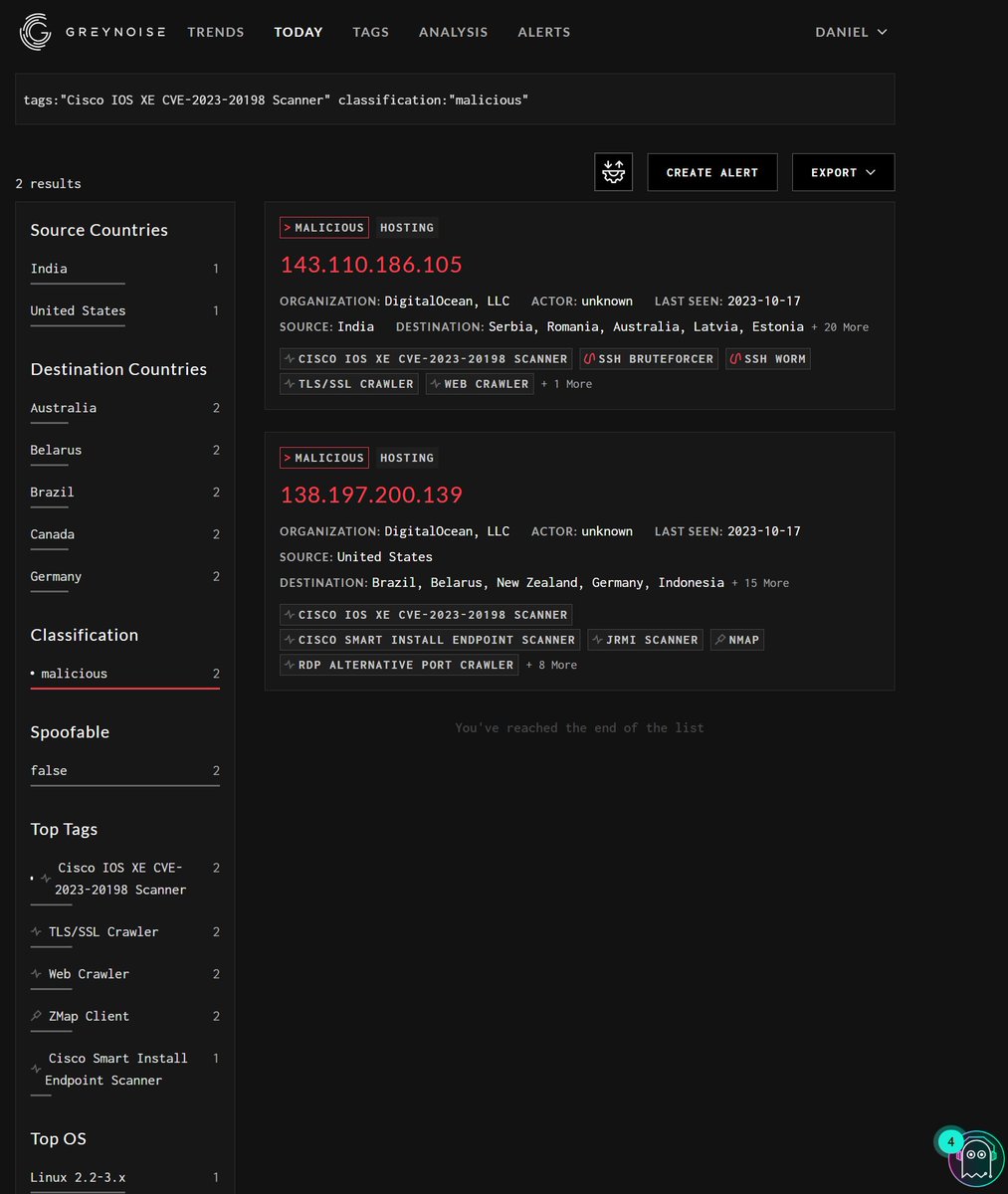Click the chat notification badge showing 4
This screenshot has width=1008, height=1194.
[x=950, y=1142]
